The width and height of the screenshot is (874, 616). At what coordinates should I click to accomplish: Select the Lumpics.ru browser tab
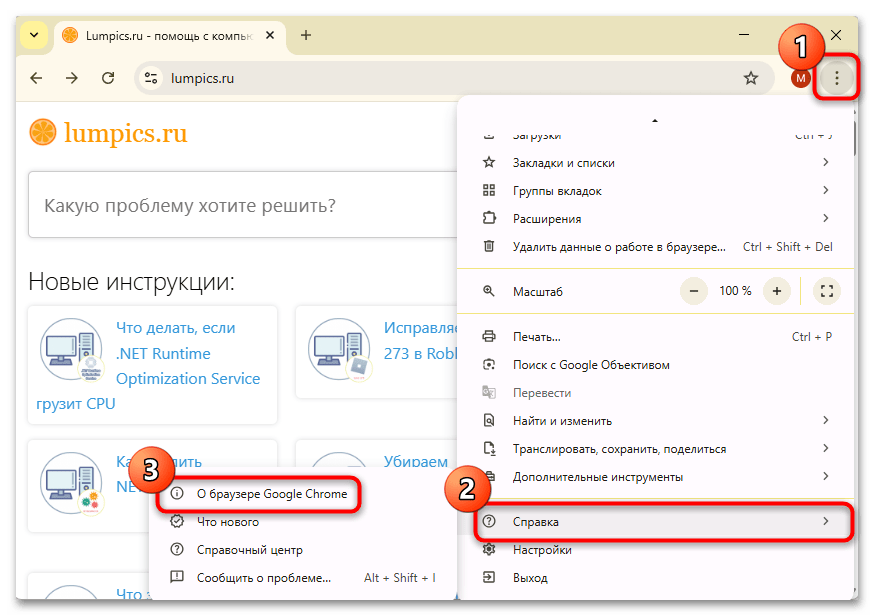coord(170,37)
